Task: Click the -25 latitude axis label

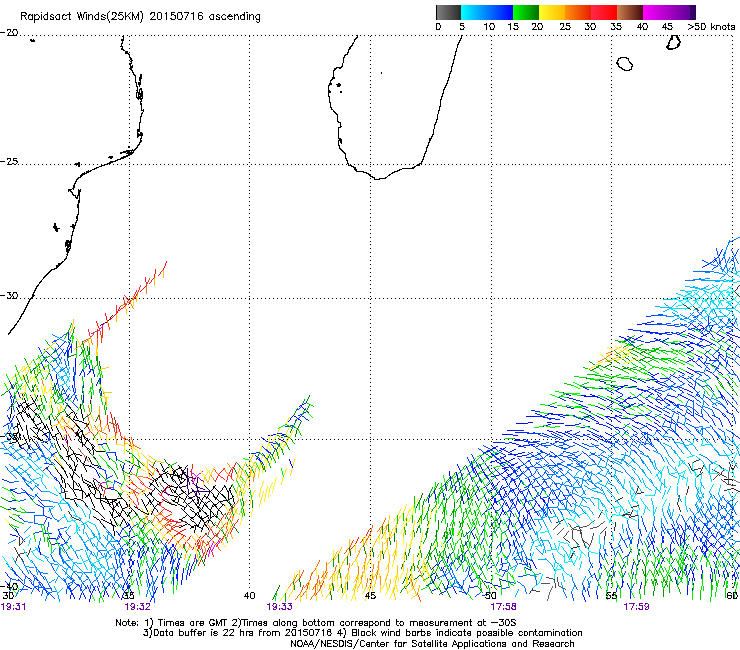Action: click(x=9, y=162)
